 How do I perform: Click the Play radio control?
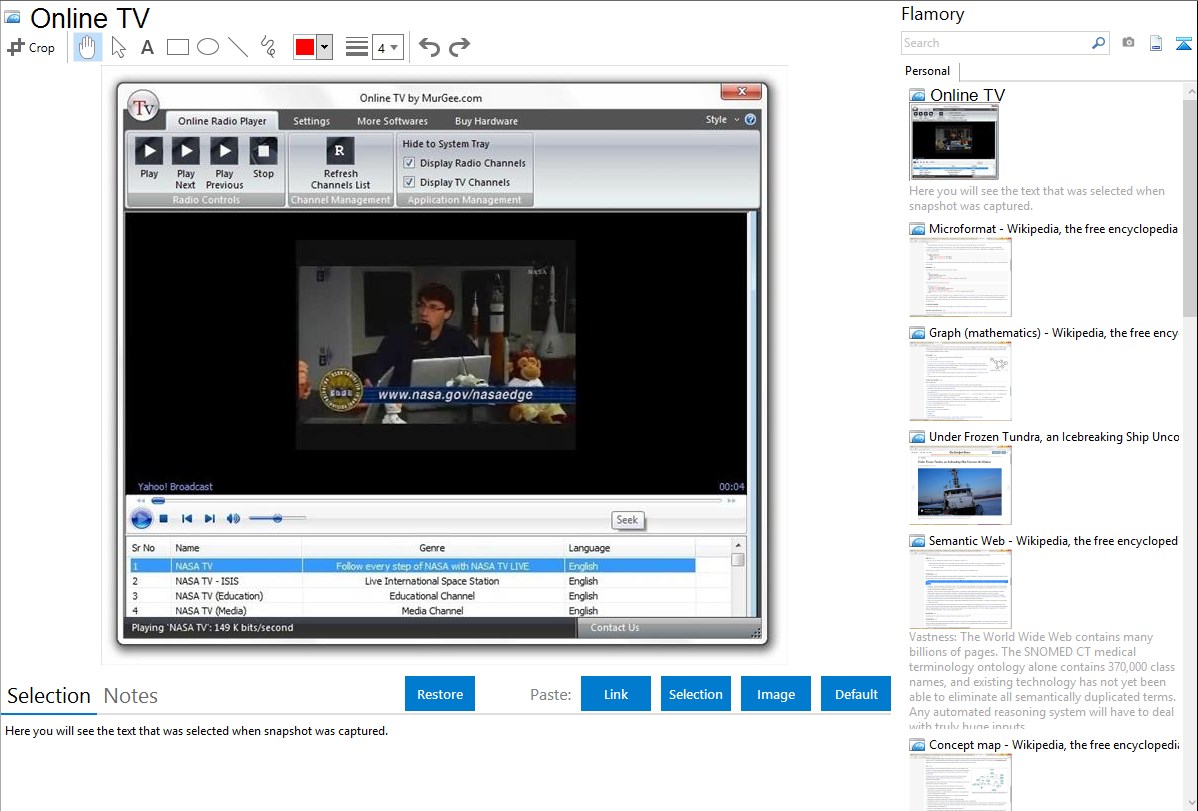point(149,158)
